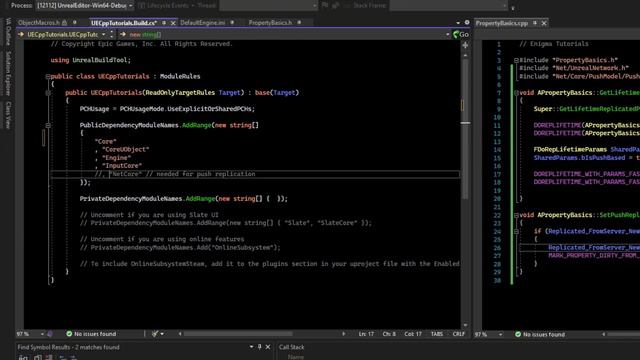Open the Class View side tab
The width and height of the screenshot is (640, 360).
point(8,115)
